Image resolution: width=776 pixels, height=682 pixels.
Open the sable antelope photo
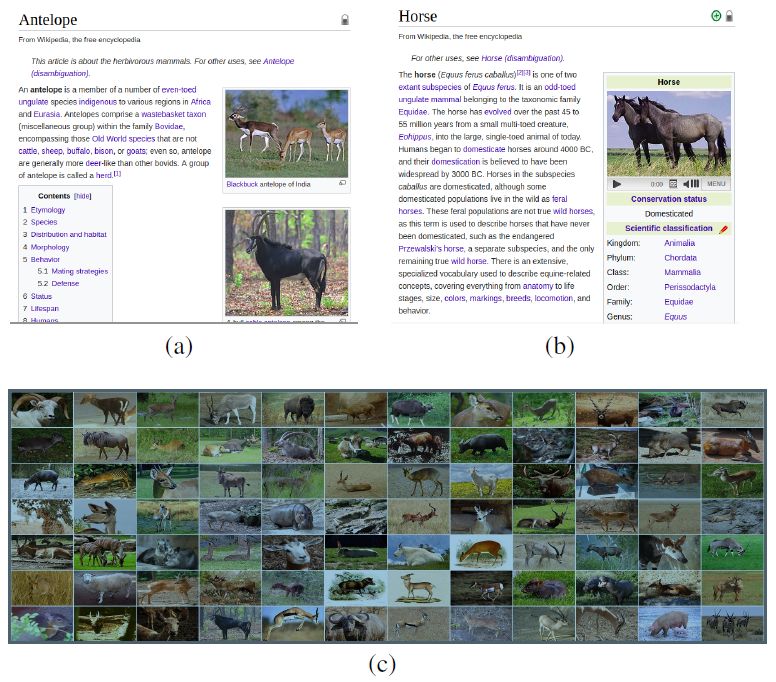tap(287, 262)
